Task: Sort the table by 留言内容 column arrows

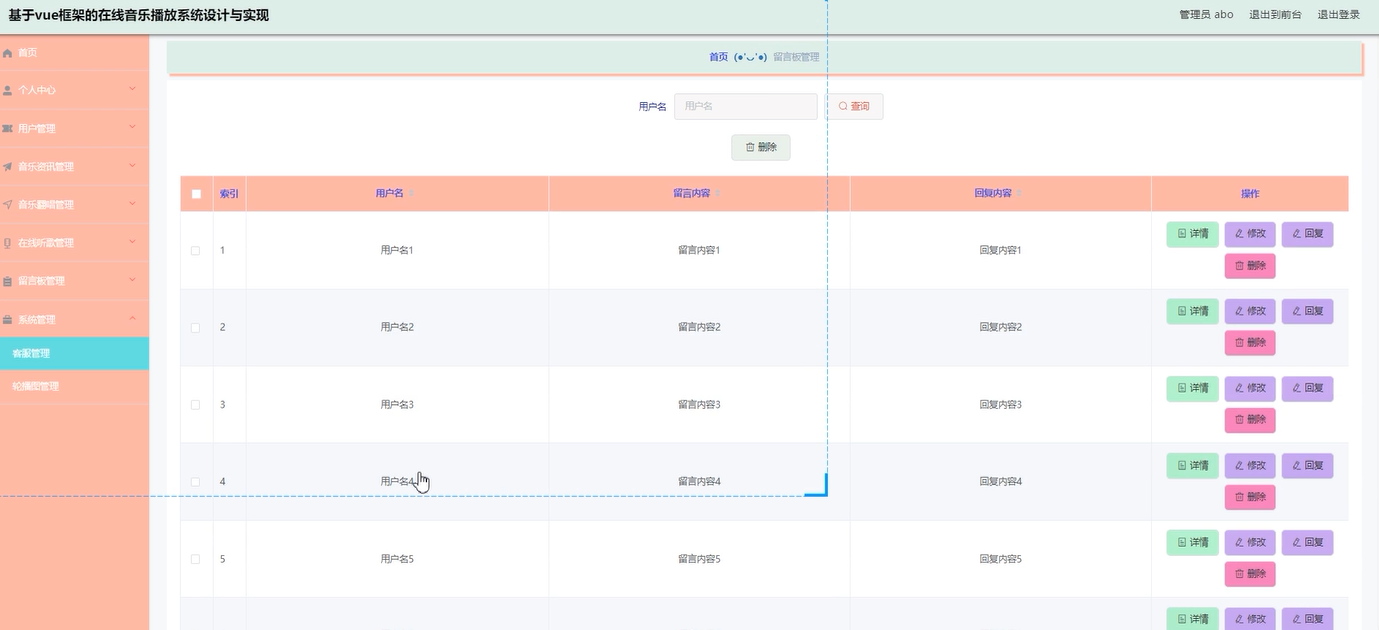Action: click(x=717, y=194)
